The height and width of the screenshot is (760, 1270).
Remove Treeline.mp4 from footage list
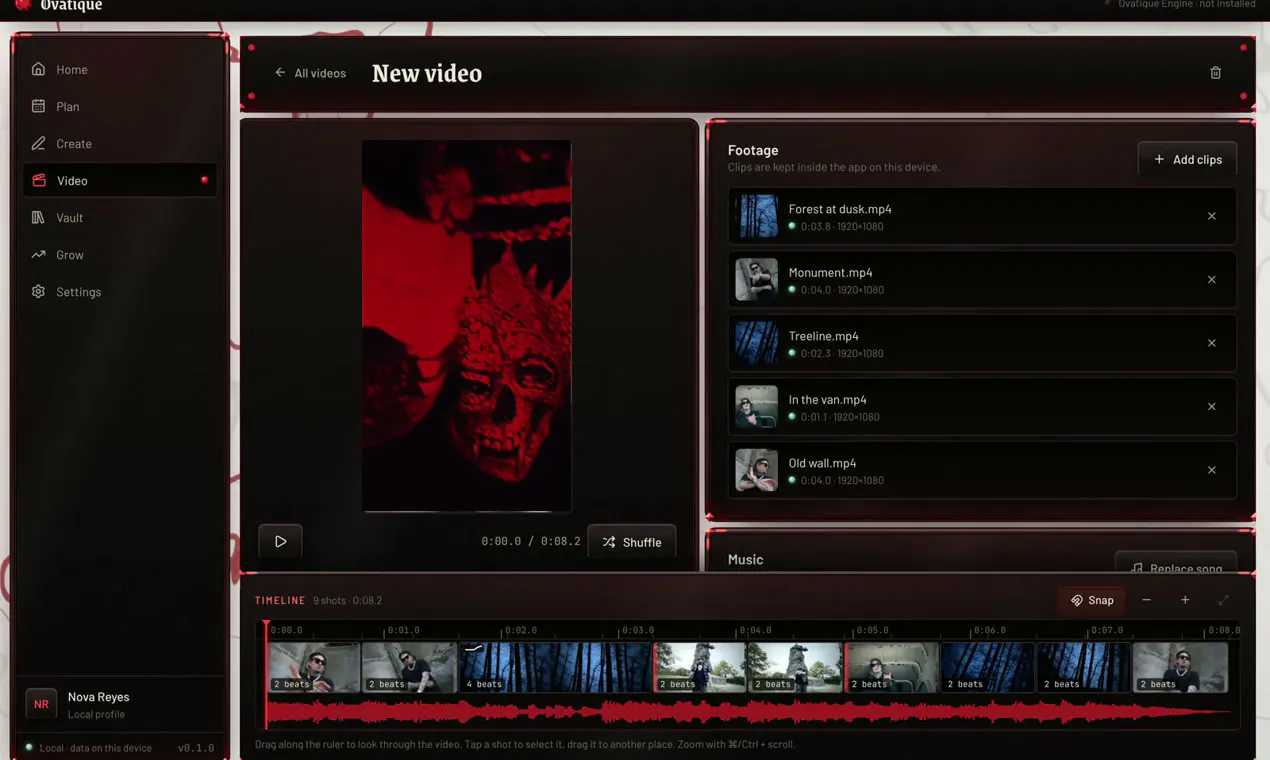point(1211,343)
